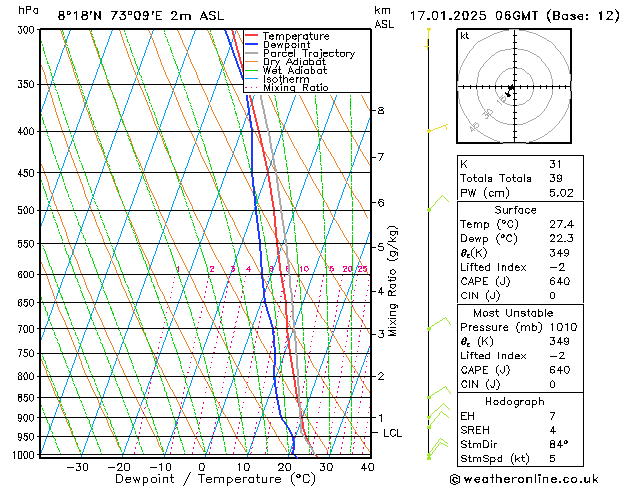Screen dimensions: 629x486
Task: Click the '40' temperature axis tick label
Action: (x=367, y=467)
